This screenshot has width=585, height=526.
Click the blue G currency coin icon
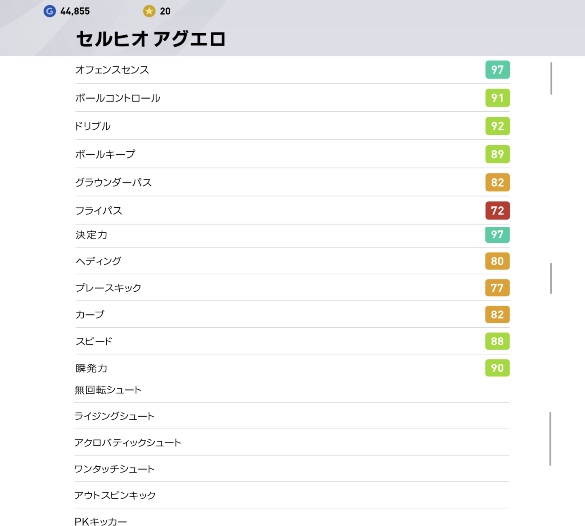click(50, 11)
